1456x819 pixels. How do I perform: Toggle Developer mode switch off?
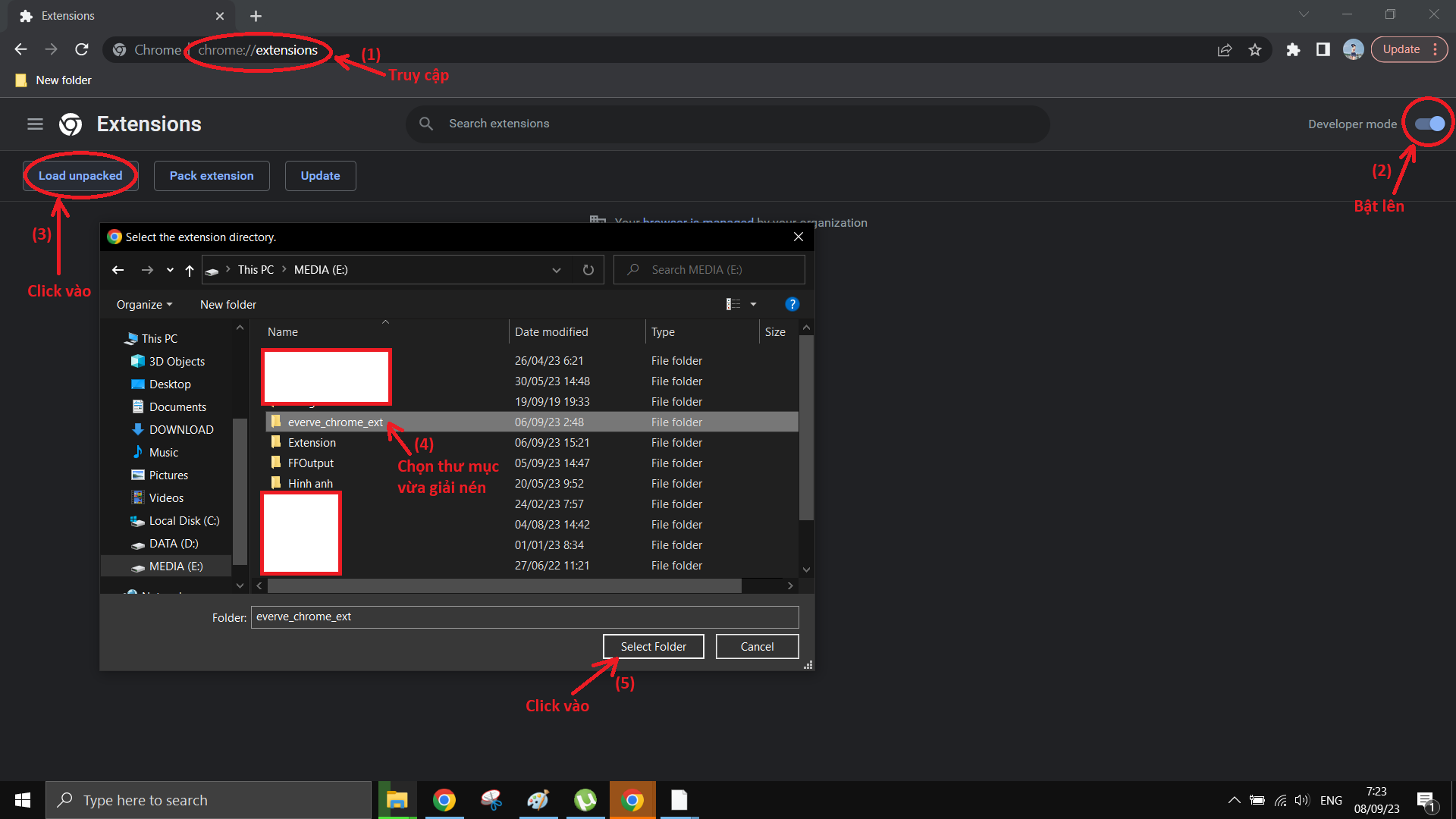click(x=1429, y=124)
